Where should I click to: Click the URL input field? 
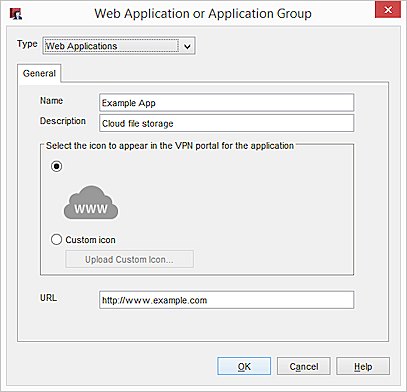[x=226, y=300]
